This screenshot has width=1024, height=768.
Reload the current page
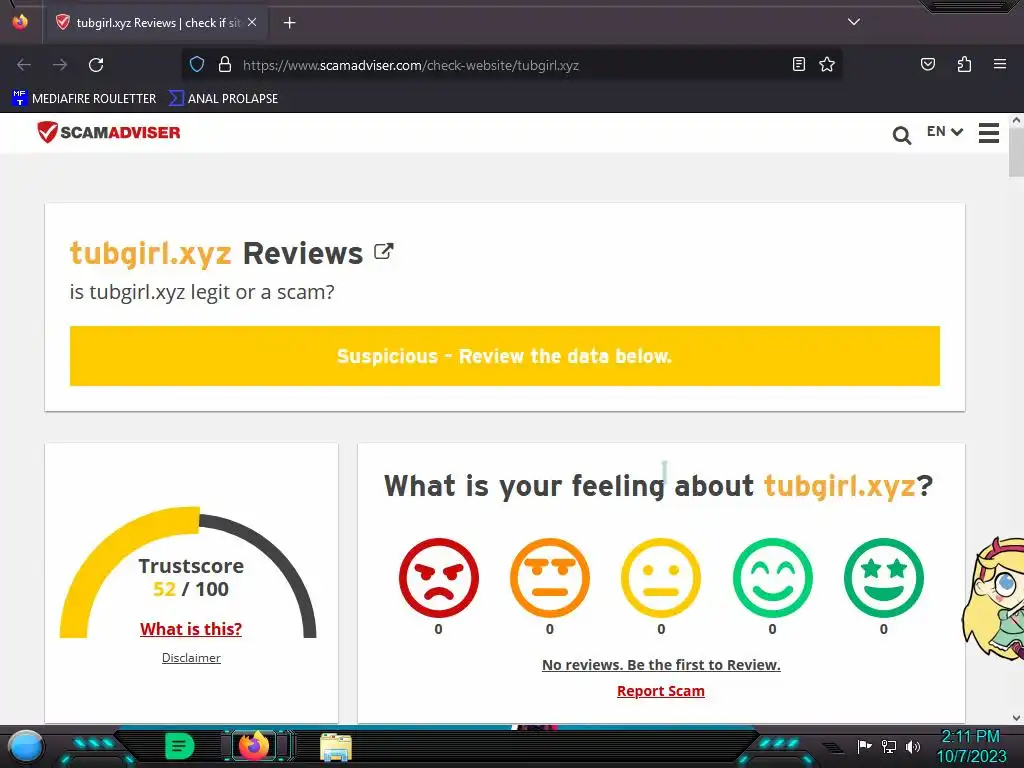[96, 65]
